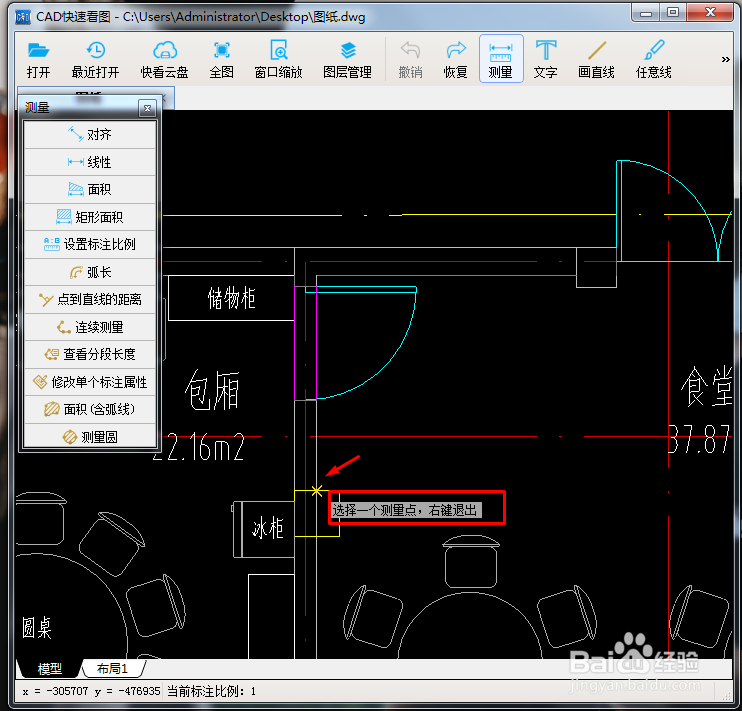
Task: Activate 窗口缩放 window zoom tool
Action: click(x=278, y=60)
